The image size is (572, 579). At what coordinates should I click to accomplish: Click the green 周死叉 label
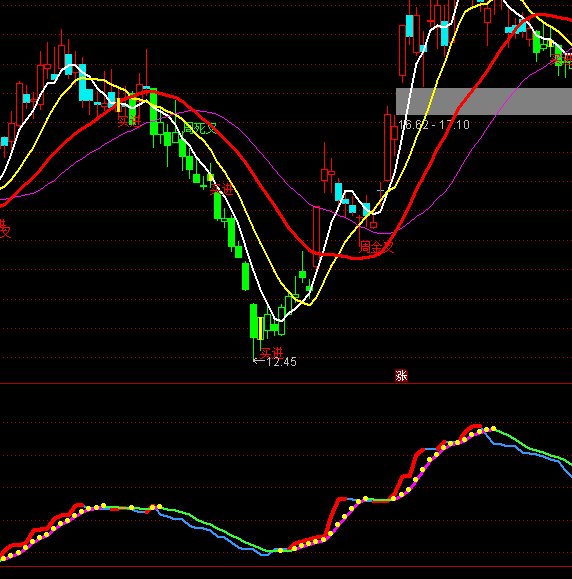click(x=200, y=128)
